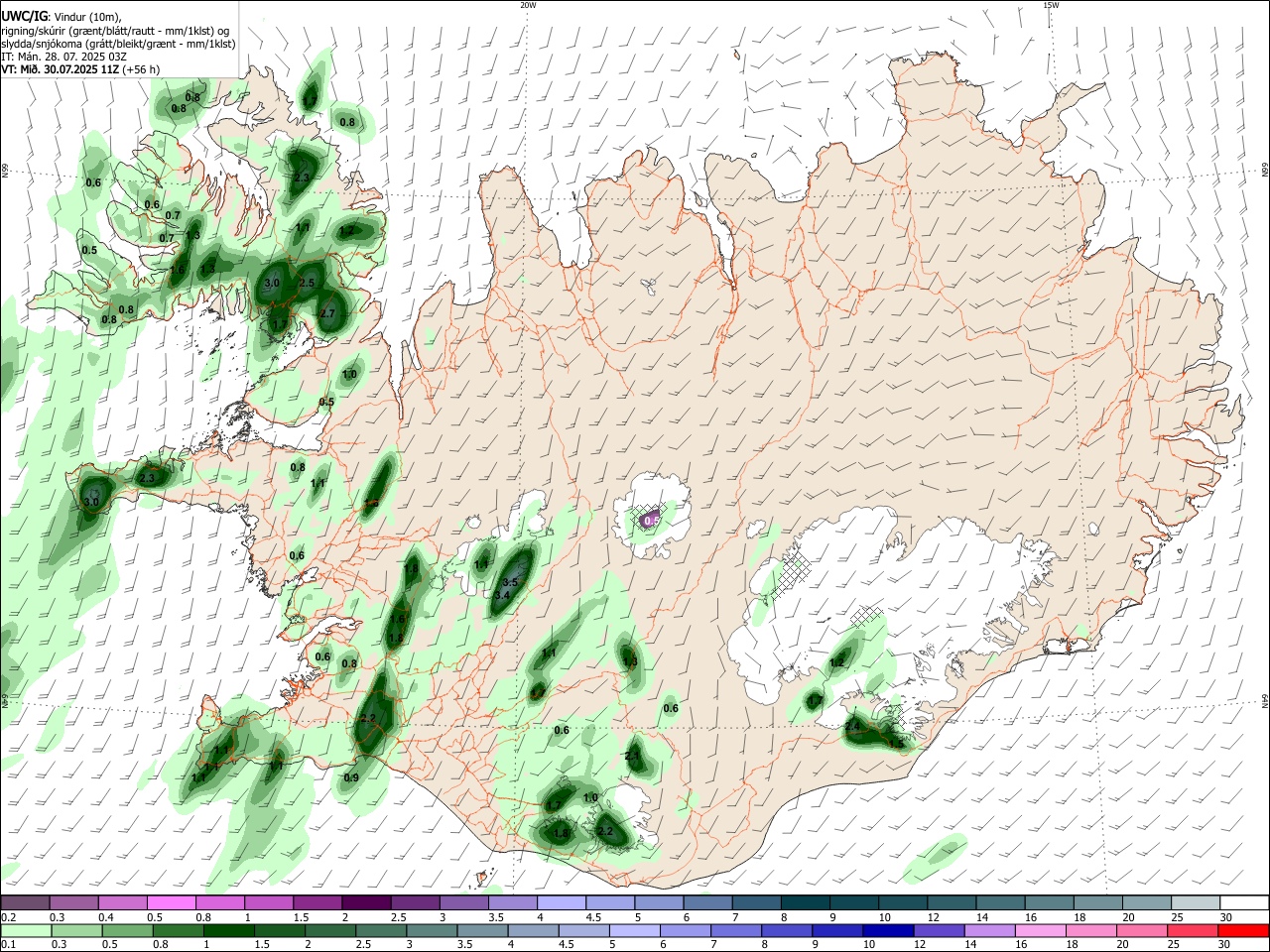Select the 'VT: Mið. 30.07.2025 11Z (+56 h)' line
1270x952 pixels.
point(80,69)
